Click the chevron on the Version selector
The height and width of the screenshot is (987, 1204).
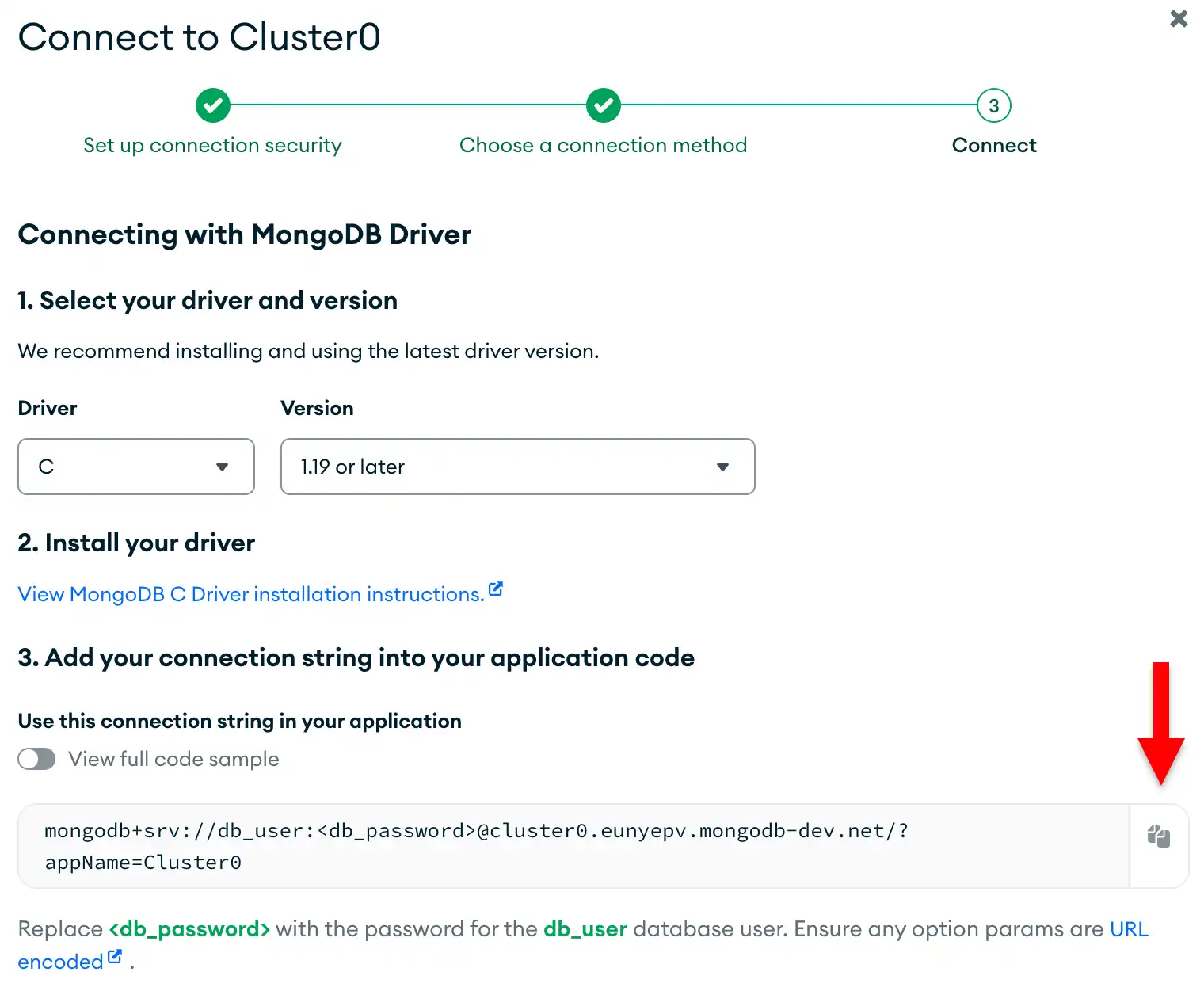click(x=723, y=467)
